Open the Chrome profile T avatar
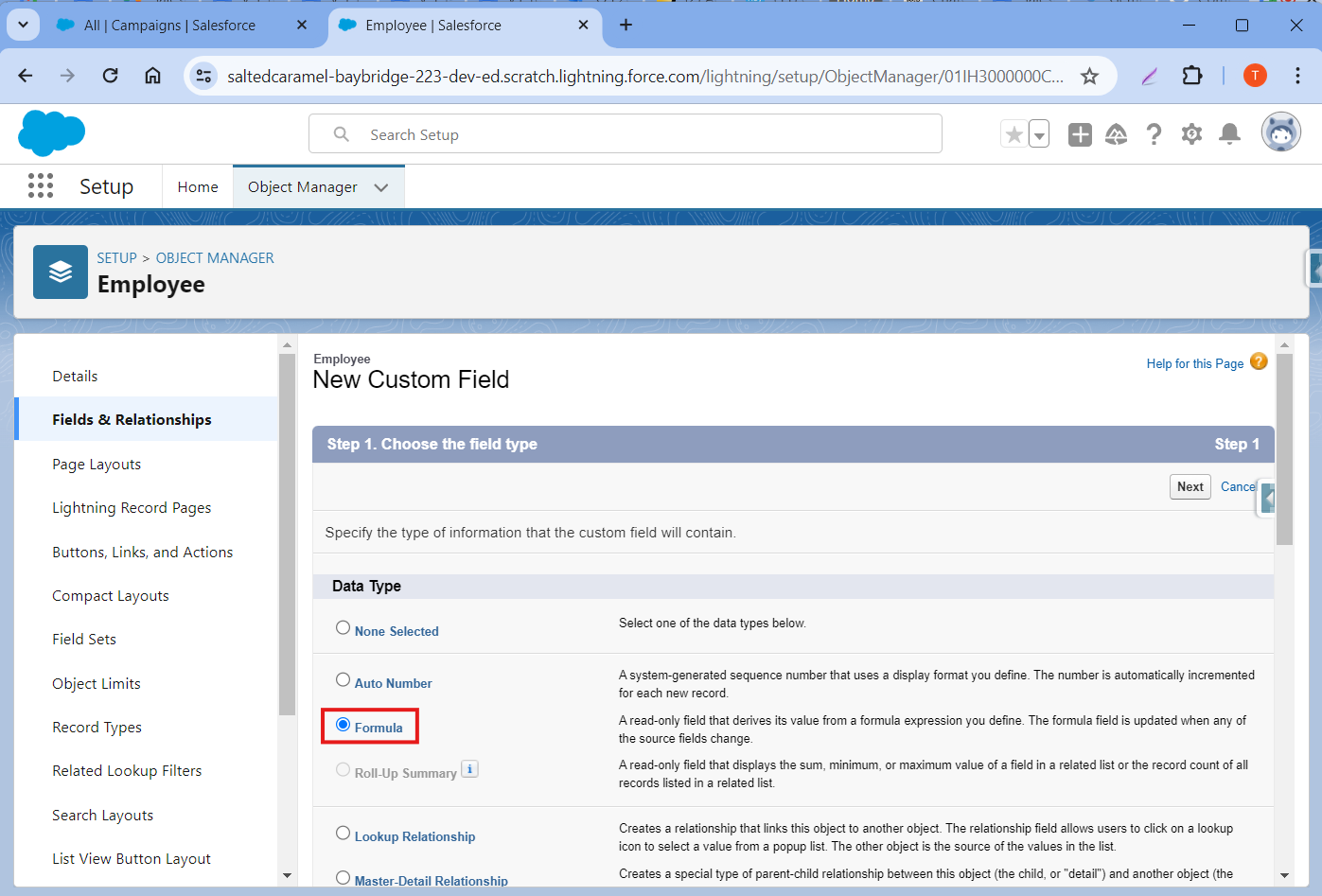The image size is (1322, 896). pos(1255,76)
